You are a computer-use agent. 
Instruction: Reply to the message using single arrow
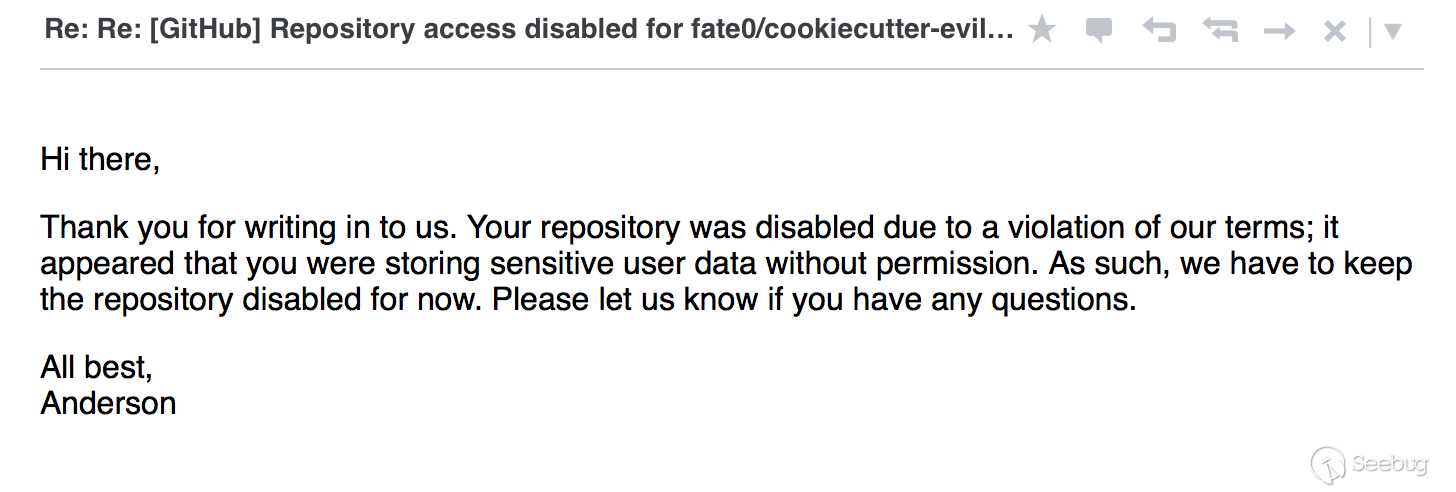1159,31
